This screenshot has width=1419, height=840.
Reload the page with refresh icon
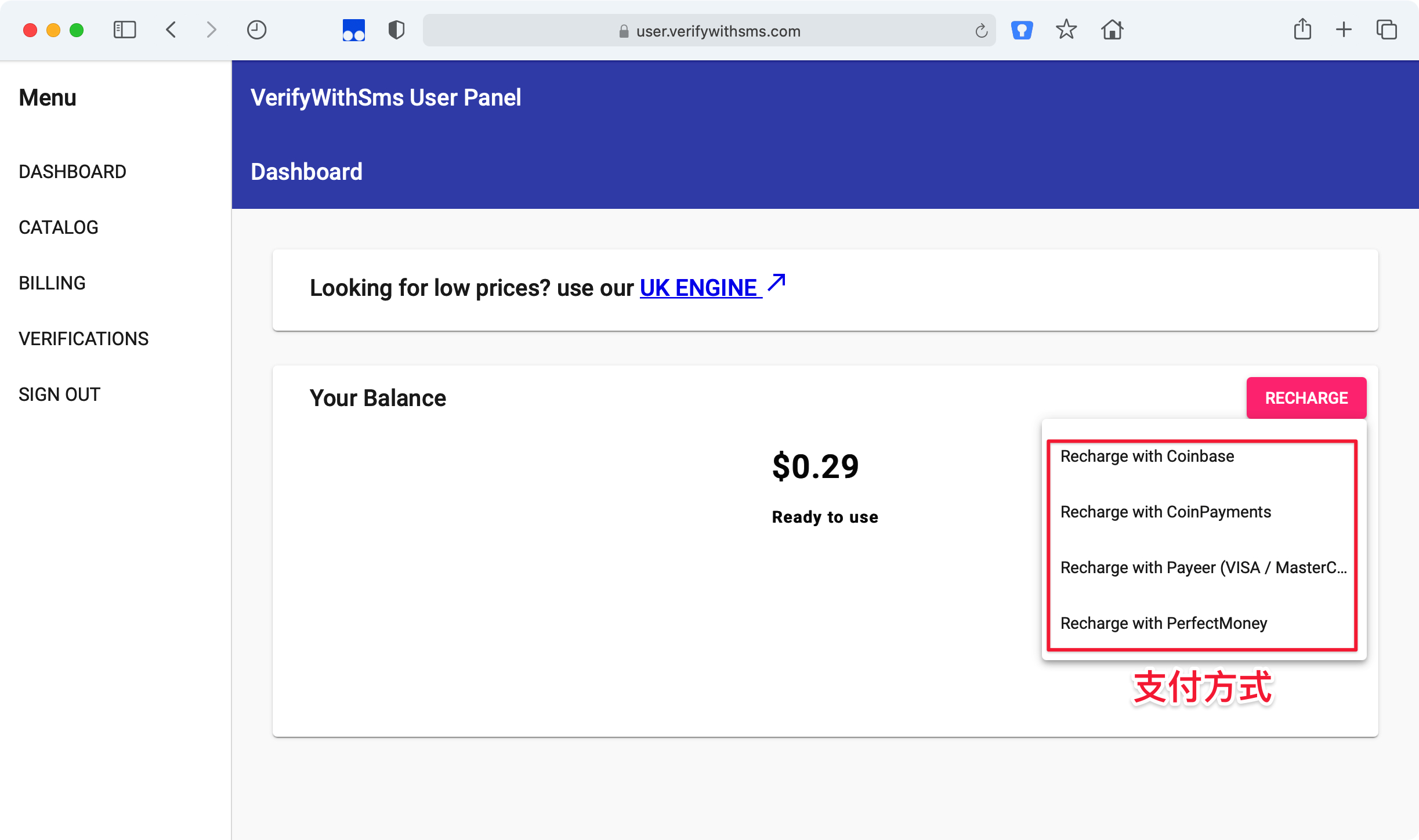(981, 31)
